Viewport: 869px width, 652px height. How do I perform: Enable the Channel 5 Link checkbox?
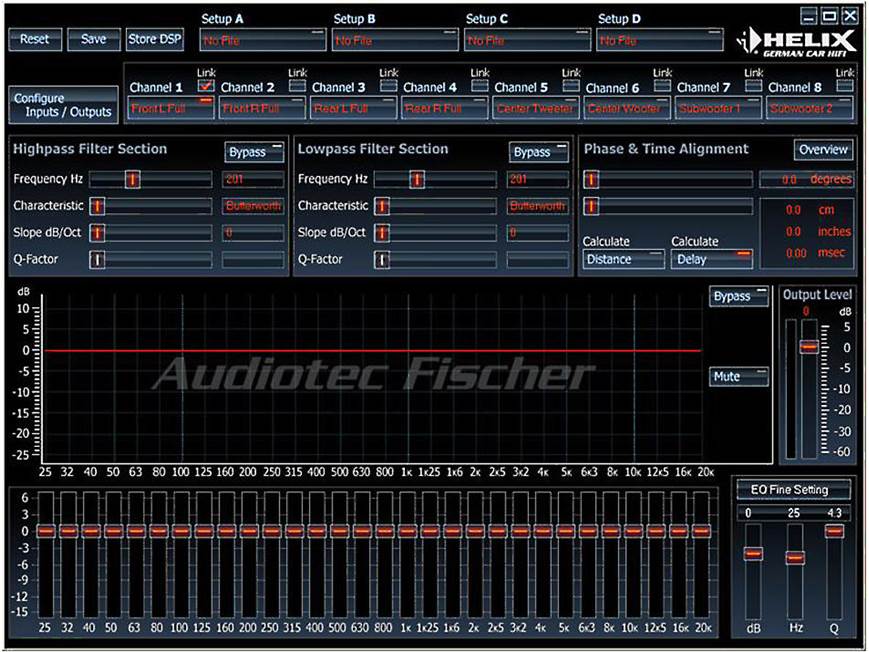[571, 86]
